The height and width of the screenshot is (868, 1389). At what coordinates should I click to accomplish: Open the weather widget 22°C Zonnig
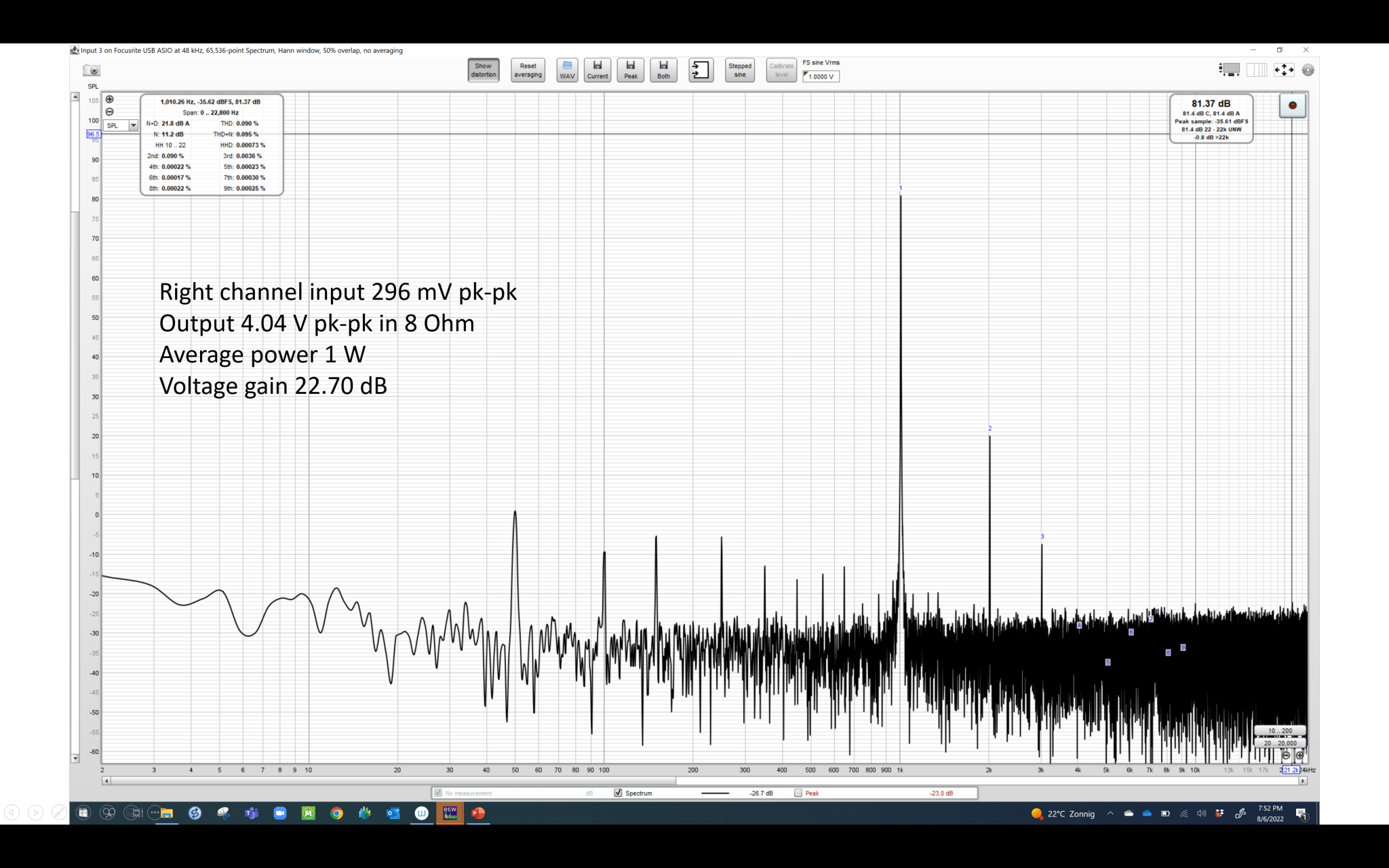pos(1063,814)
